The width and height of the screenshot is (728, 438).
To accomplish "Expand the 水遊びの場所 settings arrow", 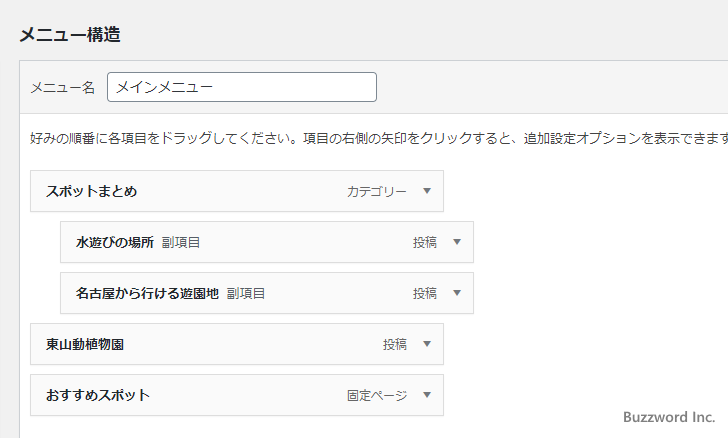I will [456, 242].
